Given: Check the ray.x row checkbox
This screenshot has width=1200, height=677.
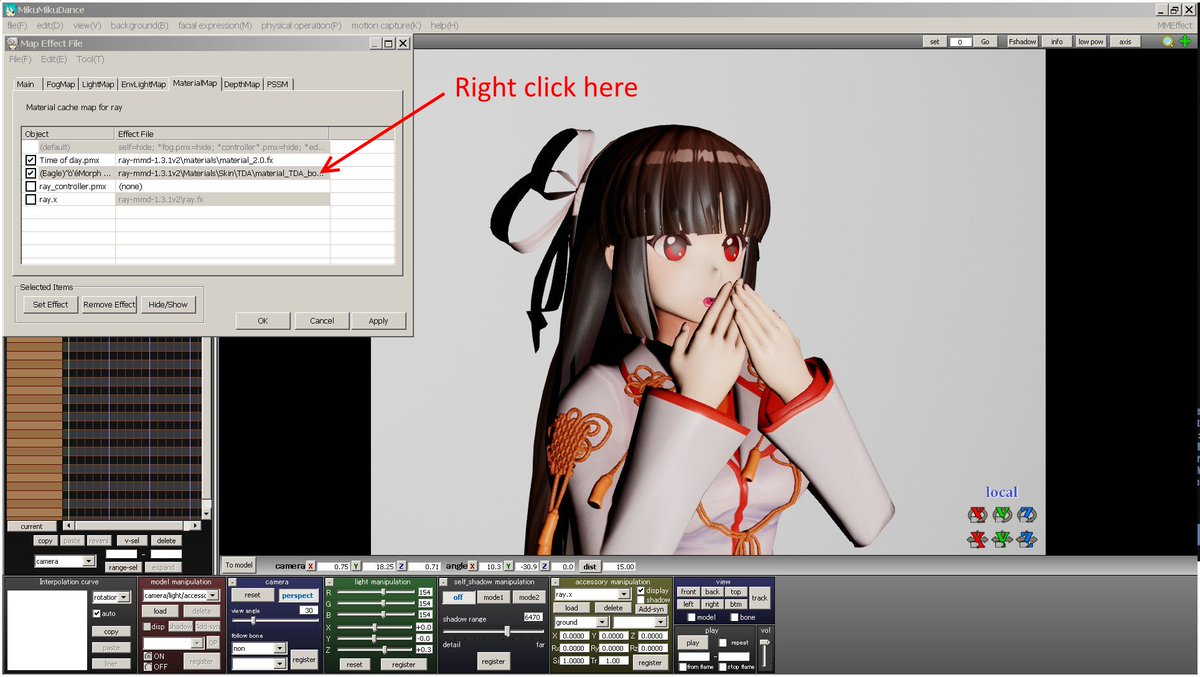Looking at the screenshot, I should point(31,200).
